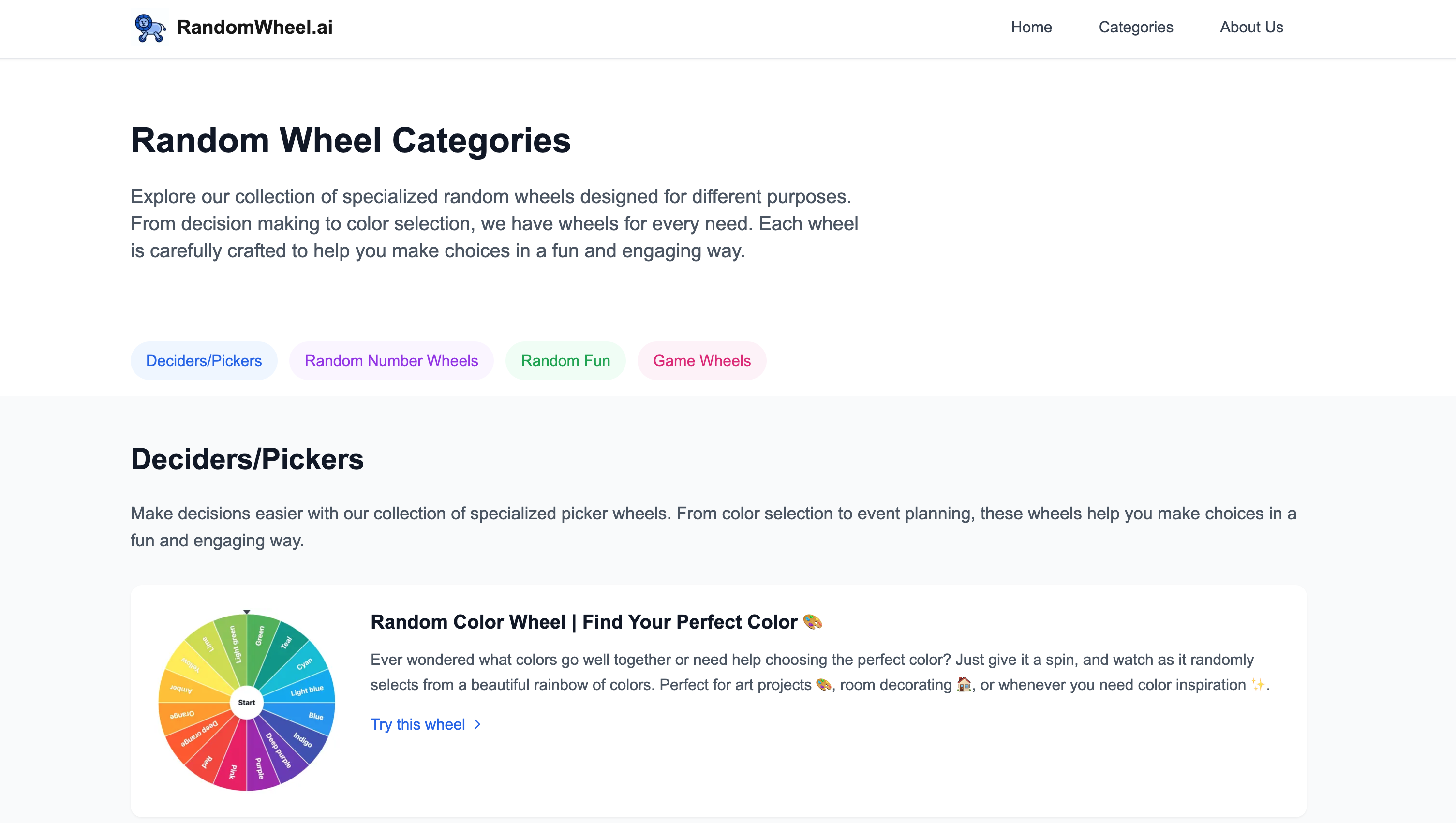Click the palette emoji in wheel title
1456x823 pixels.
click(x=813, y=622)
